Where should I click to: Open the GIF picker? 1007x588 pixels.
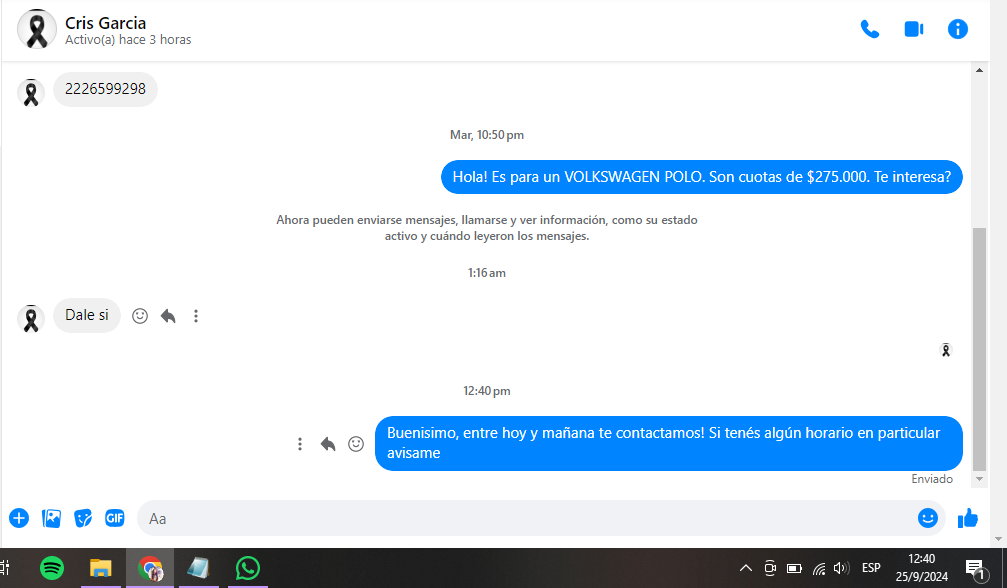115,518
